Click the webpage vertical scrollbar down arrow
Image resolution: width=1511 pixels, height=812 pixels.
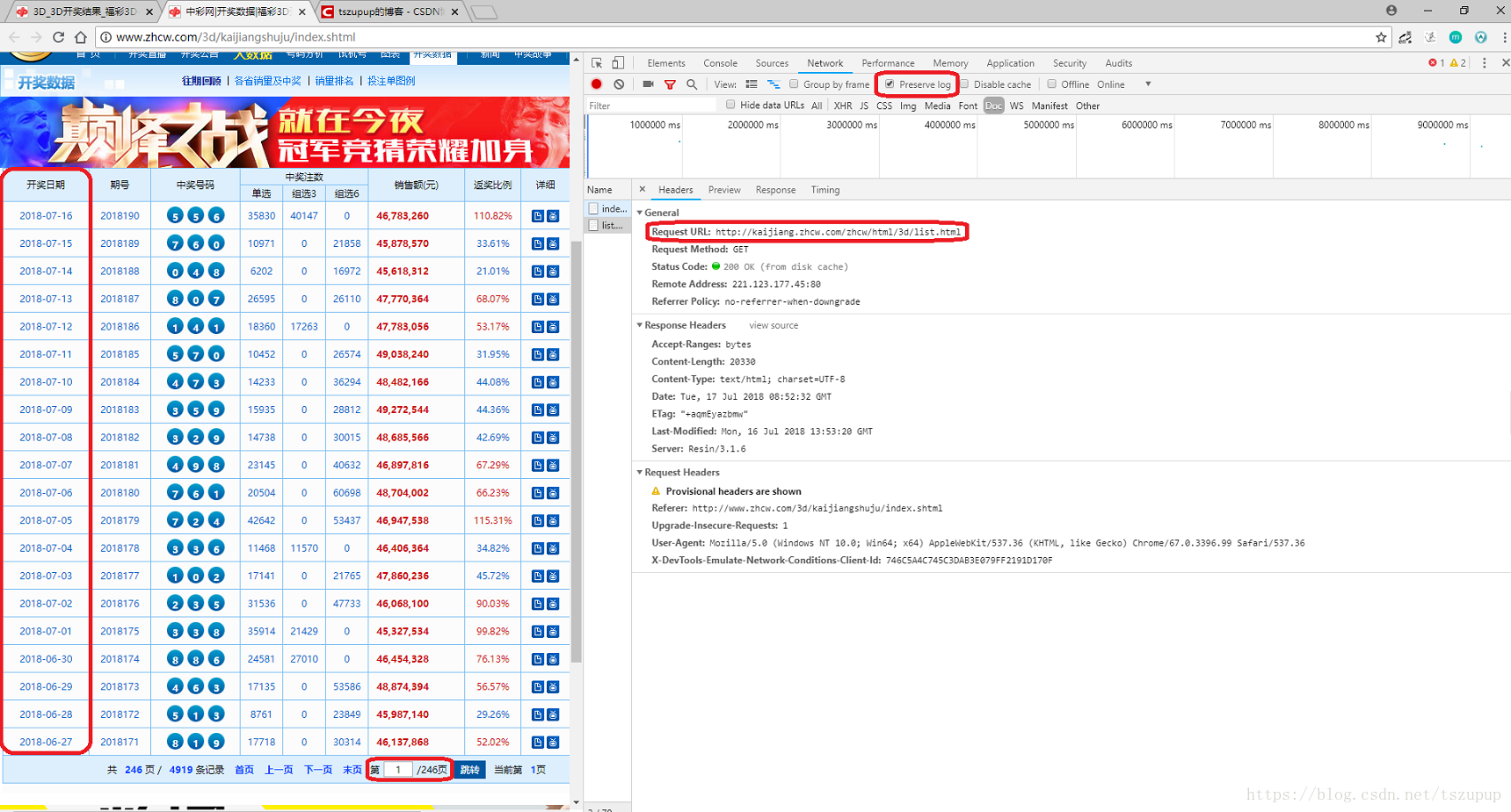click(x=576, y=802)
